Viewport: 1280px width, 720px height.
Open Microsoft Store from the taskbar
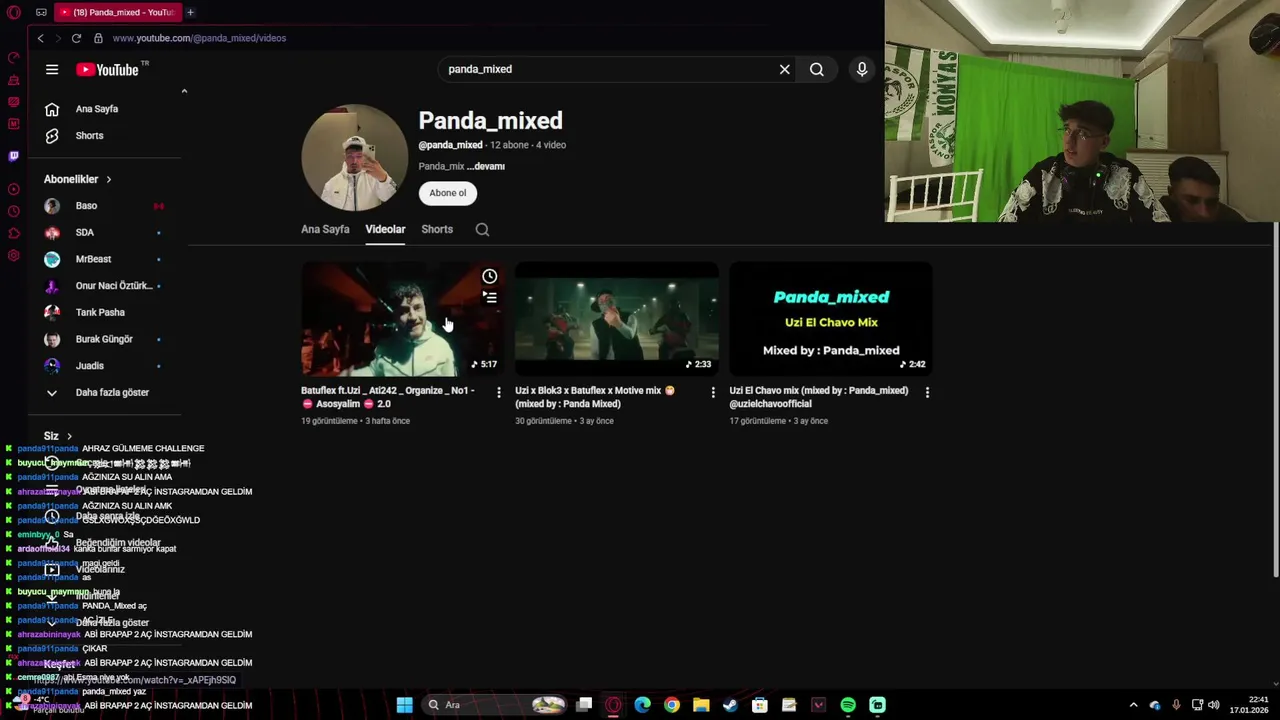[x=760, y=706]
